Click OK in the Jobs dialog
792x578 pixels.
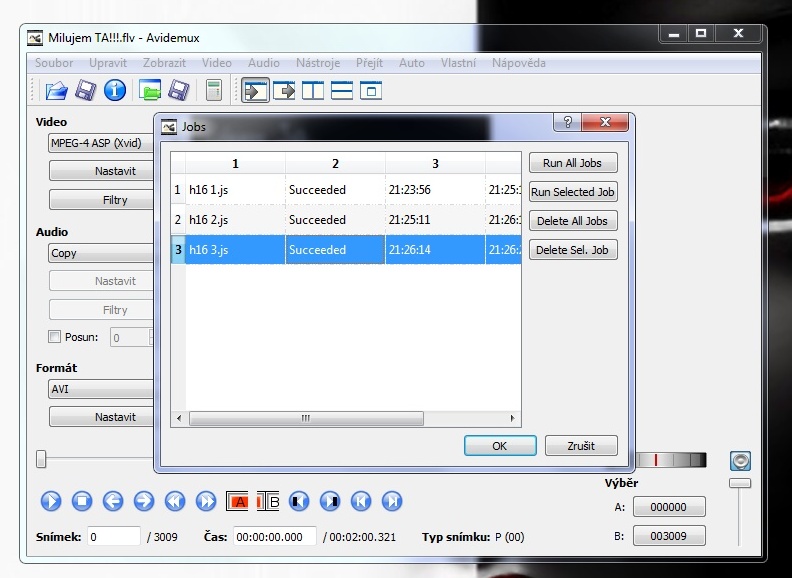point(500,446)
